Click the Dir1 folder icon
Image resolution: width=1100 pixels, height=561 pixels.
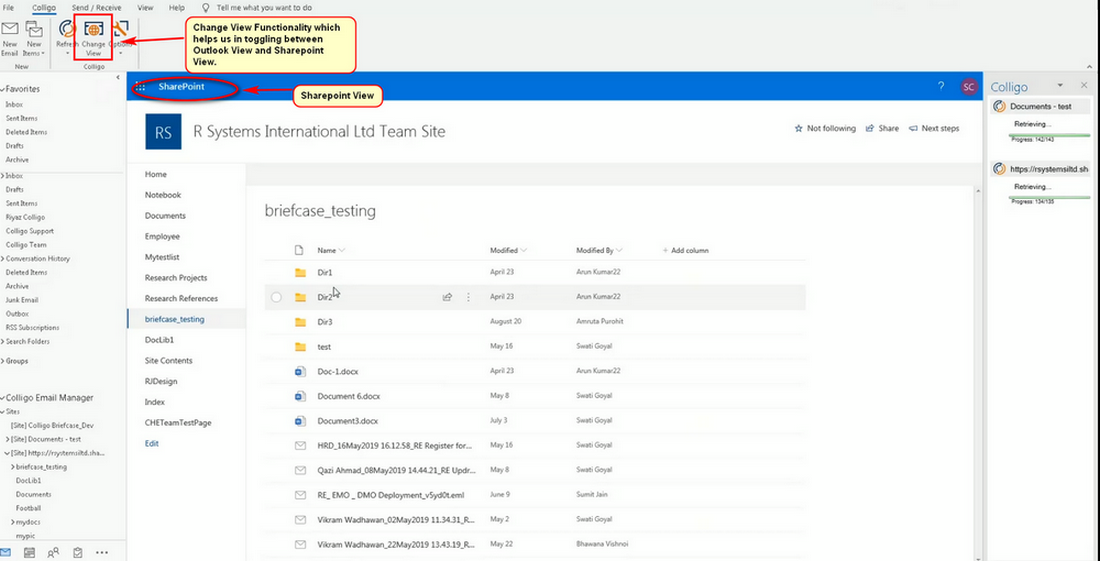pyautogui.click(x=301, y=272)
